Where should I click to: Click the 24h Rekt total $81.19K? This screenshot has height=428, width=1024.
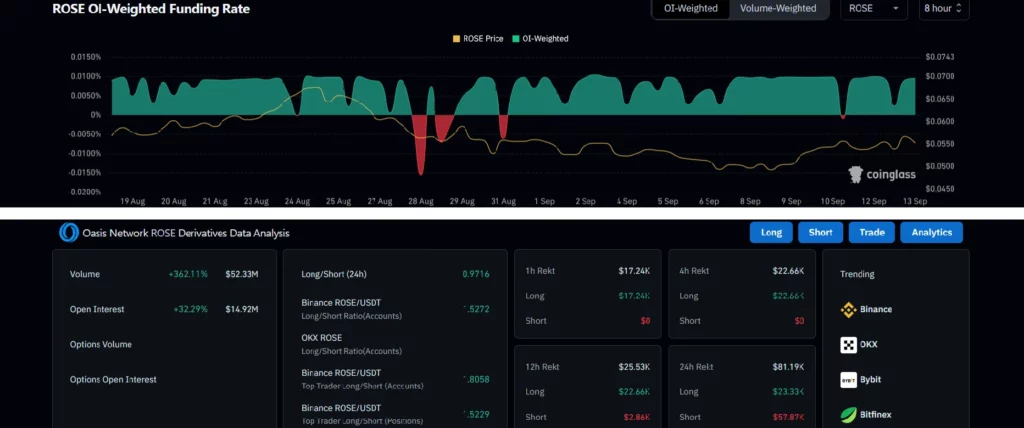click(x=788, y=367)
